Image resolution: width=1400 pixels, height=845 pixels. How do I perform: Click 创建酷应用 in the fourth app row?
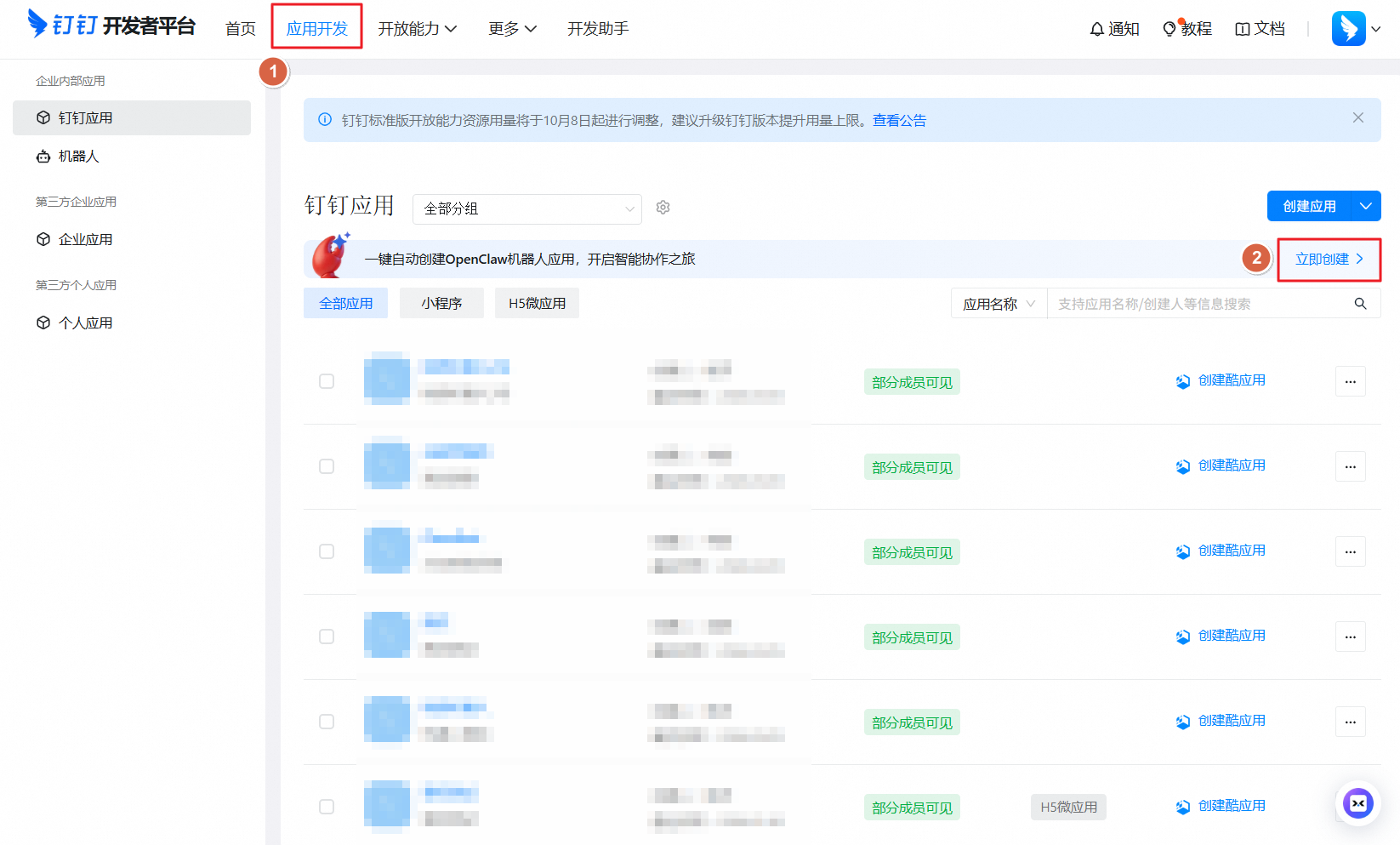1221,636
